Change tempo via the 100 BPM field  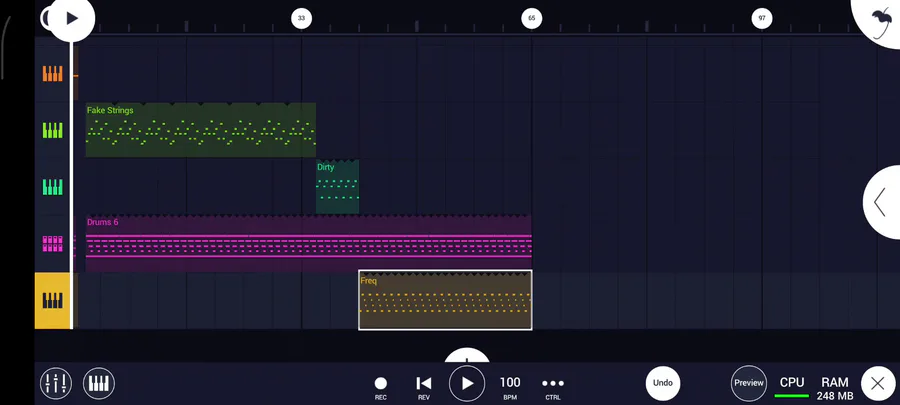pyautogui.click(x=510, y=387)
